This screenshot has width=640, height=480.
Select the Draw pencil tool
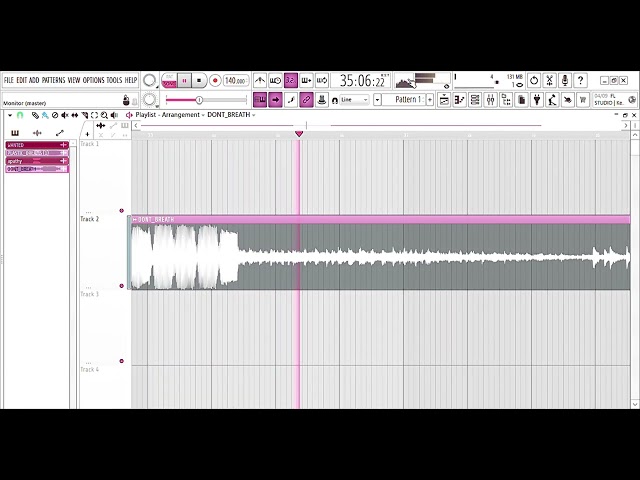[x=36, y=116]
